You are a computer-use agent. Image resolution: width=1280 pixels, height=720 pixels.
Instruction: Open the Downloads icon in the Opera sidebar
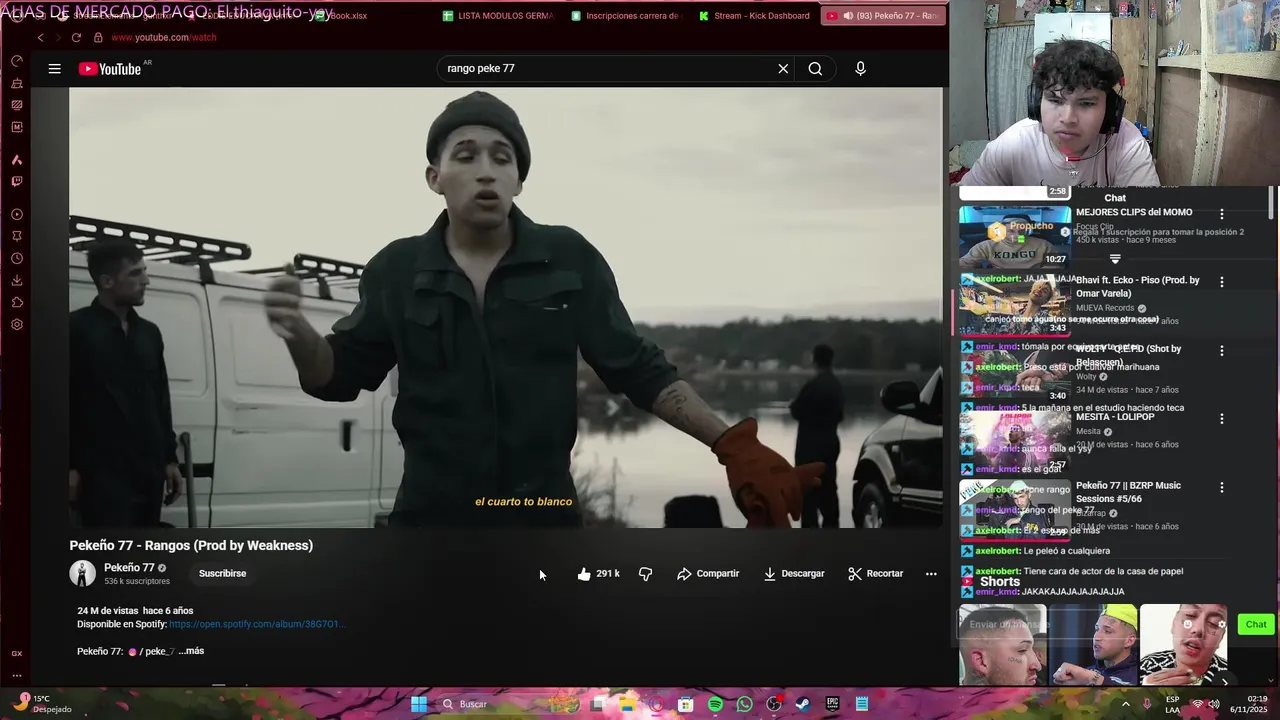point(17,281)
